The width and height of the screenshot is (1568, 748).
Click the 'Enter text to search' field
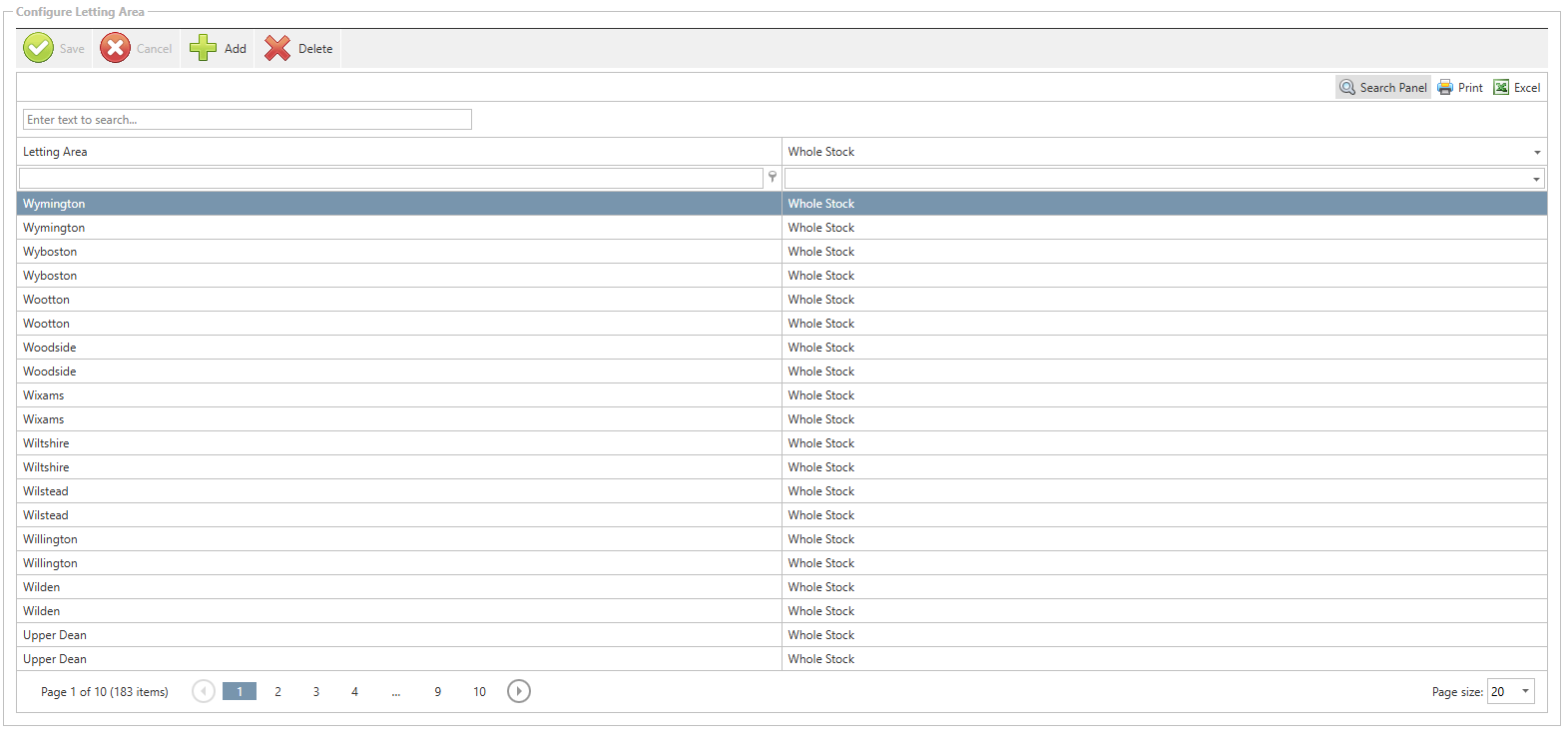click(x=248, y=120)
